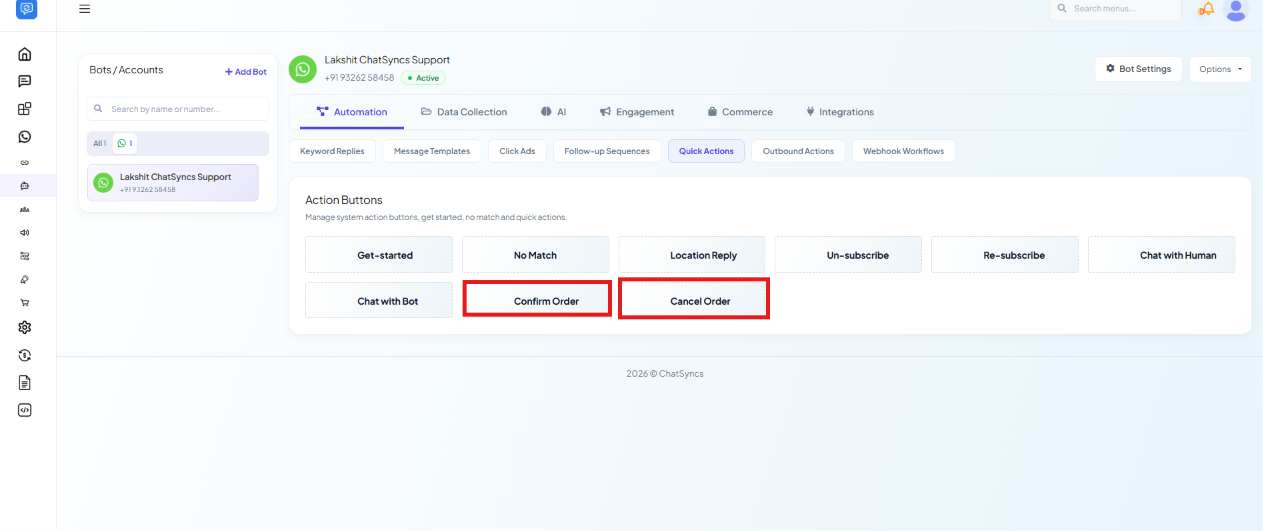Click the WhatsApp logo beside Lakshit ChatSyncs Support header
This screenshot has width=1263, height=531.
pyautogui.click(x=302, y=69)
